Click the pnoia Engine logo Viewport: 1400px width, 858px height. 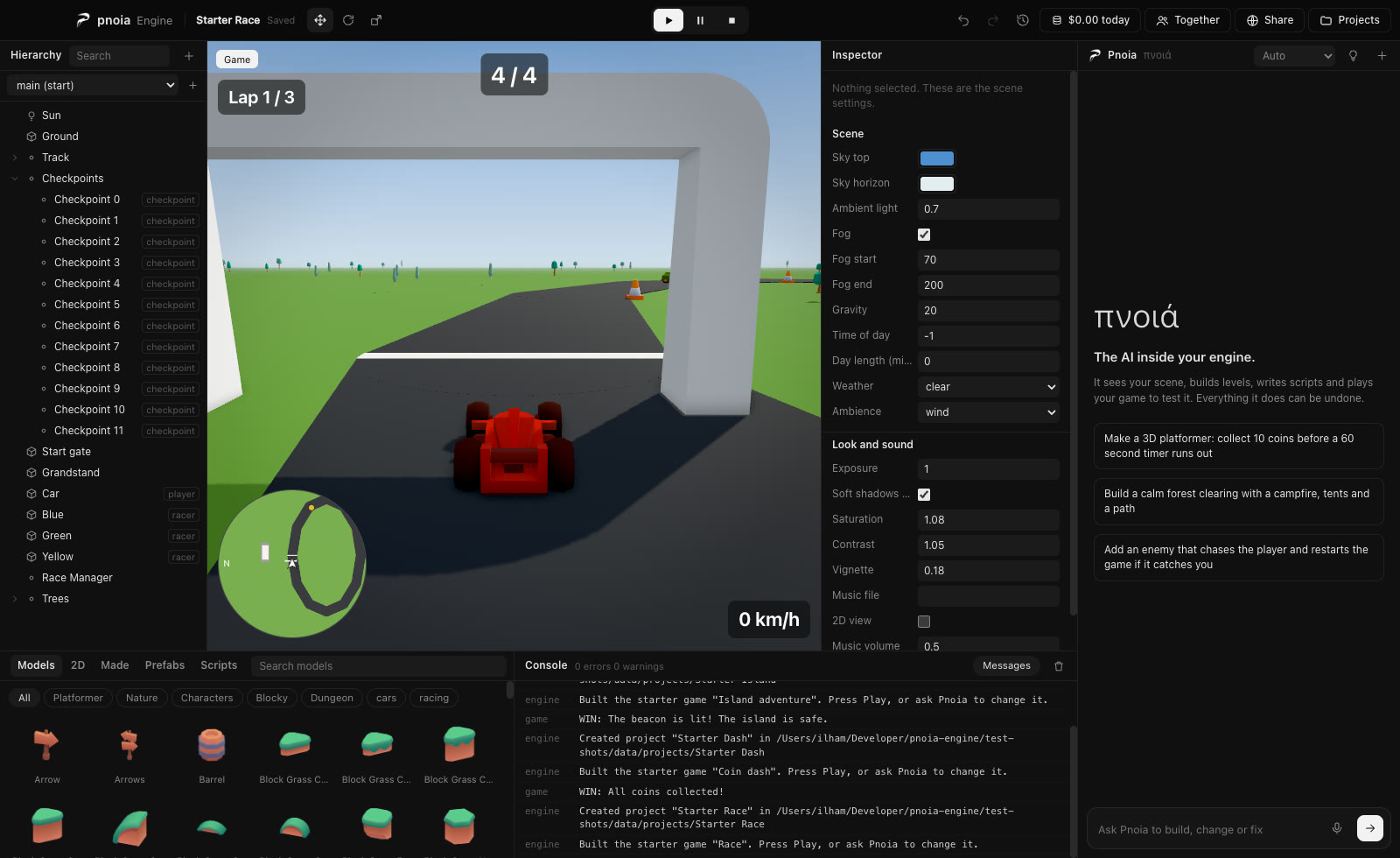(124, 20)
